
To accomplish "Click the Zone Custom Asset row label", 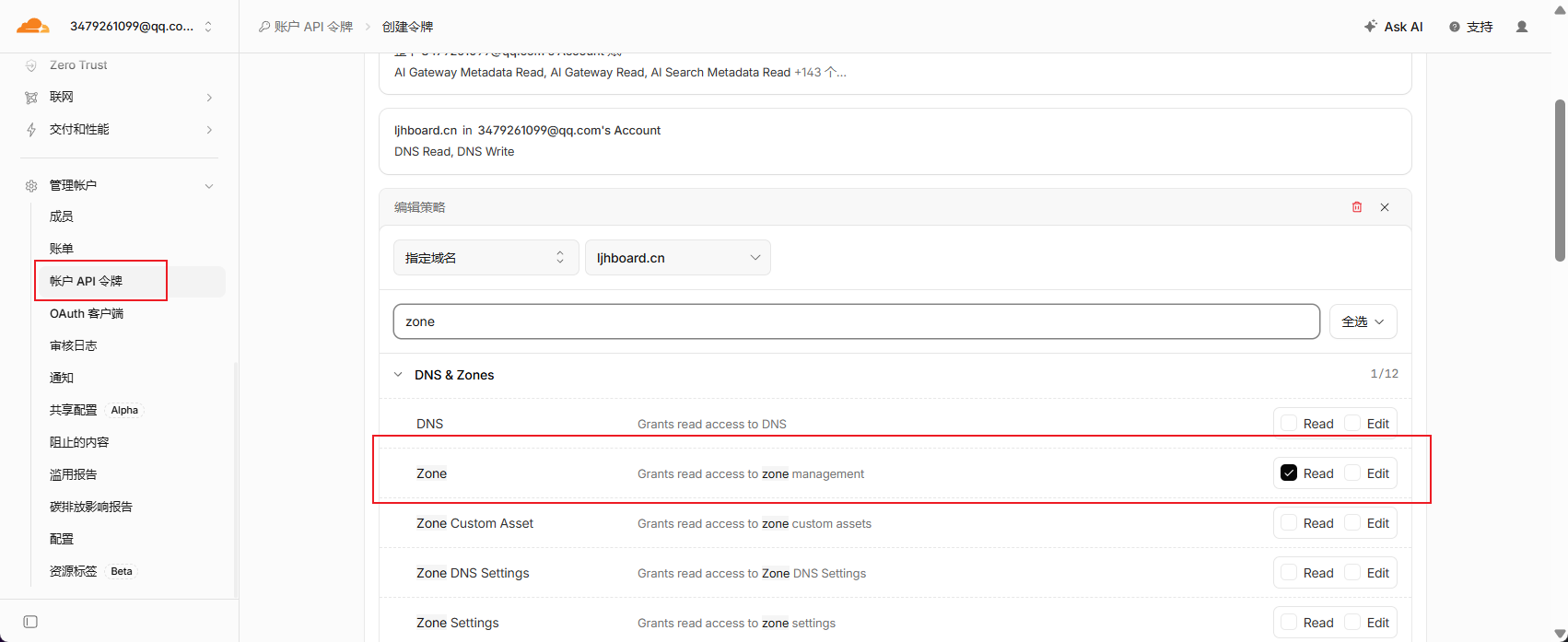I will pos(475,523).
